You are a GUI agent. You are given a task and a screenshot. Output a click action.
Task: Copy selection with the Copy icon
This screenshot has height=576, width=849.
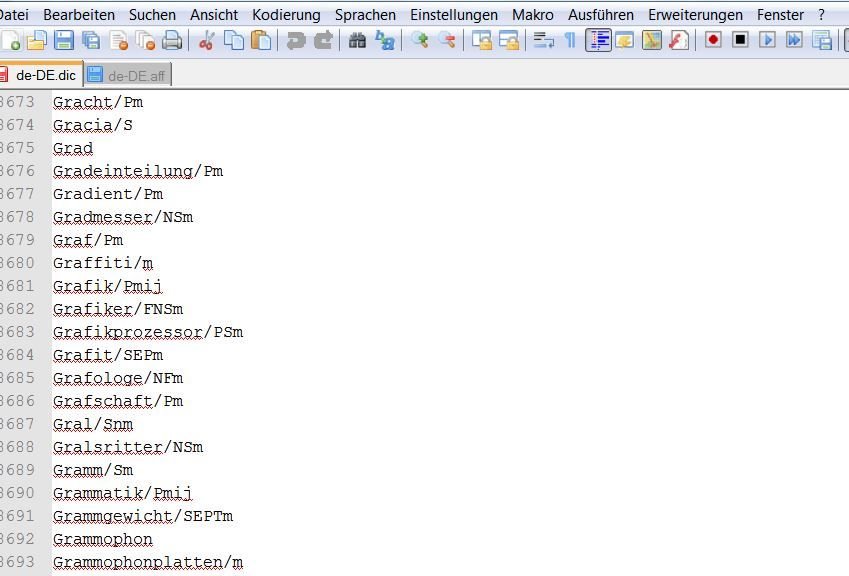tap(234, 41)
